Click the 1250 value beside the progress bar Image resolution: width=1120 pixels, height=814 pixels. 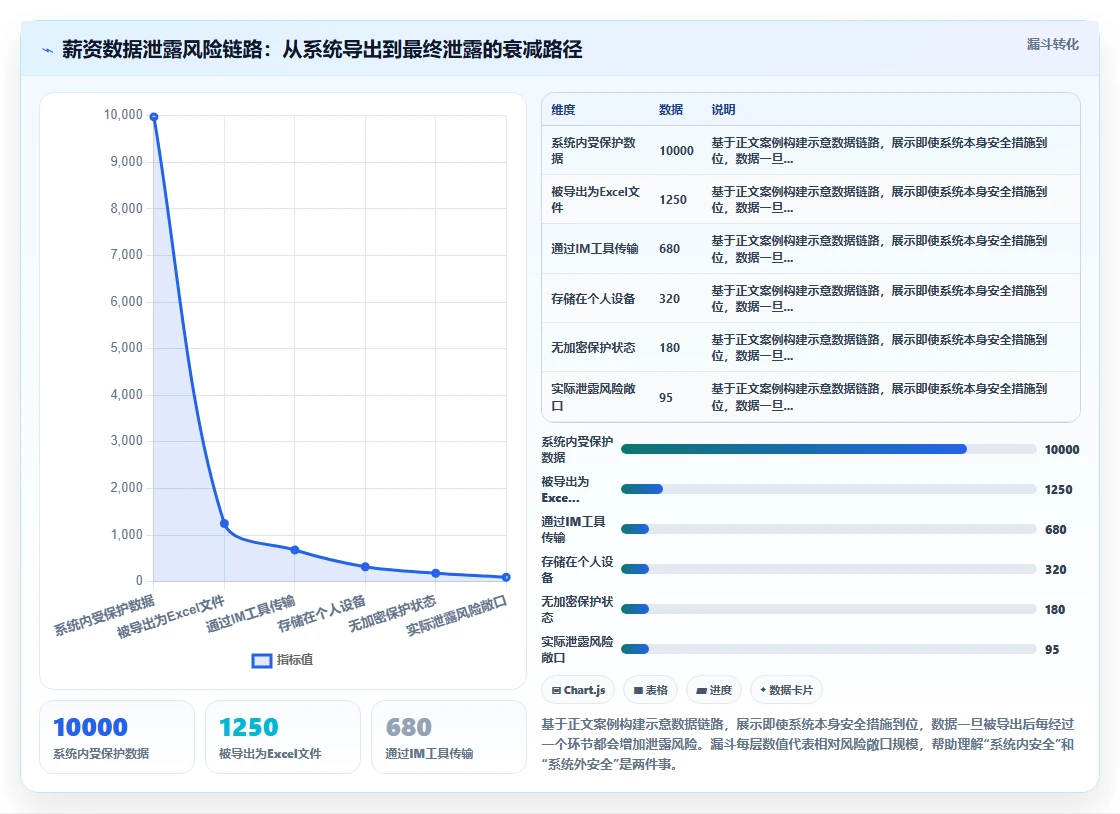(1059, 489)
